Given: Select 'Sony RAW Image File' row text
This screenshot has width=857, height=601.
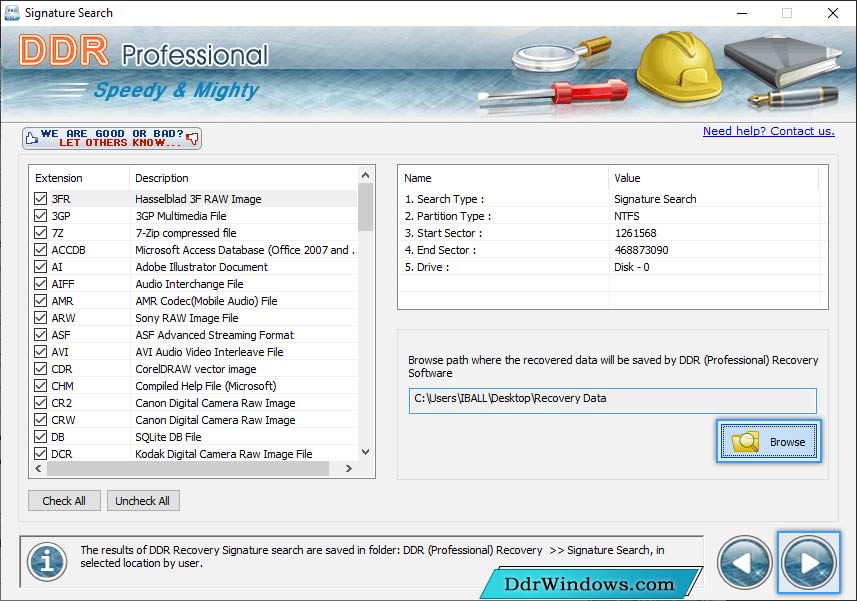Looking at the screenshot, I should tap(186, 317).
